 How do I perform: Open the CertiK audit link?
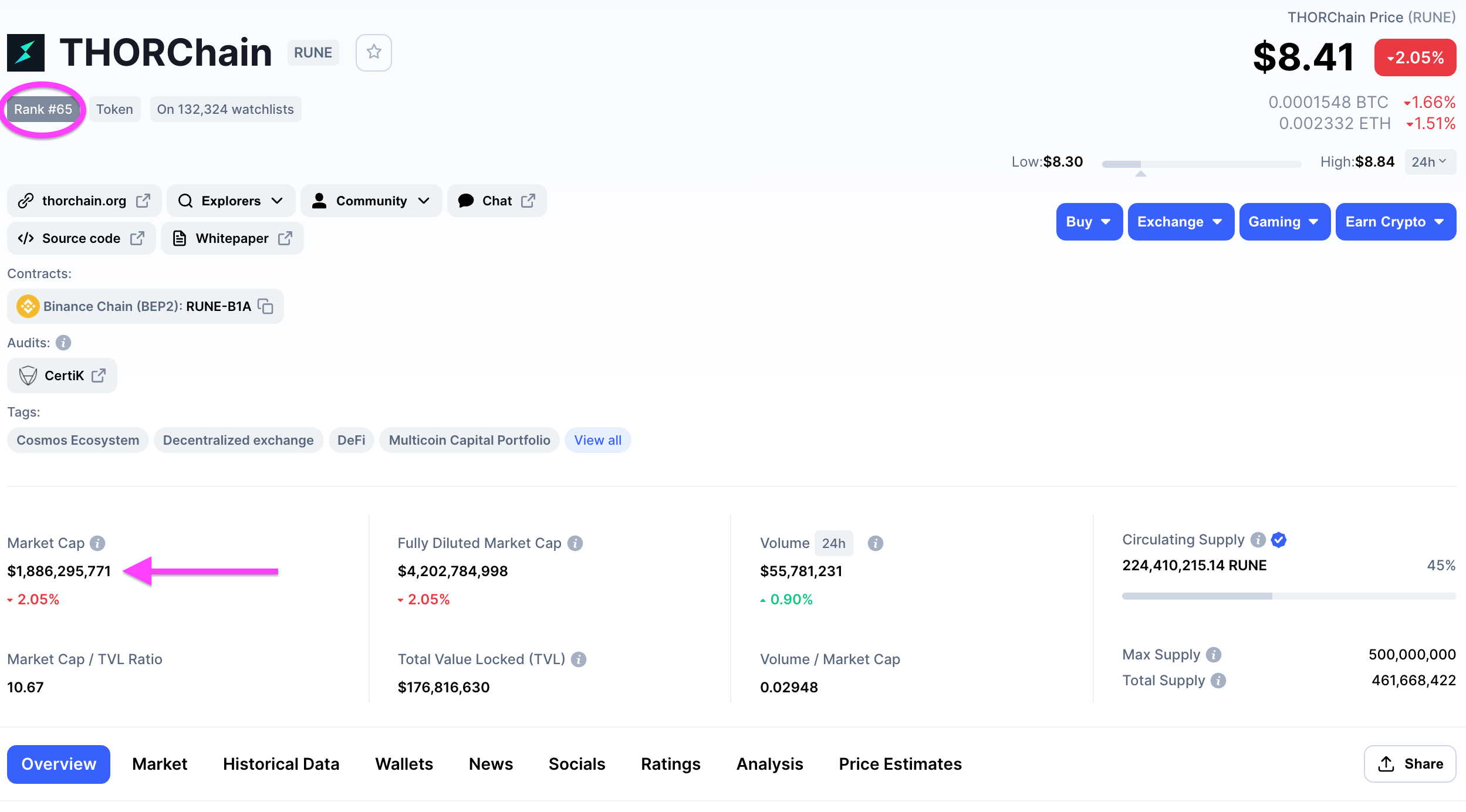pos(62,375)
